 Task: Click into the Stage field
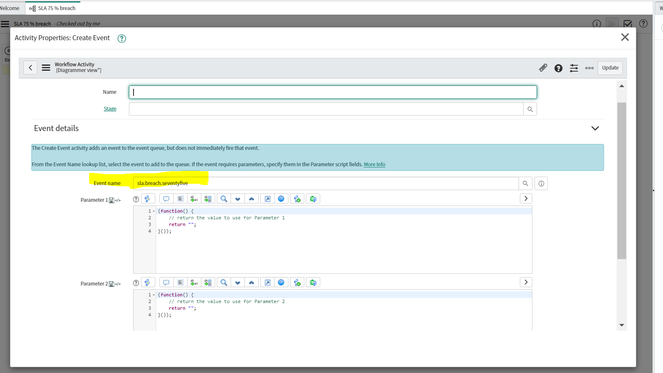click(326, 109)
